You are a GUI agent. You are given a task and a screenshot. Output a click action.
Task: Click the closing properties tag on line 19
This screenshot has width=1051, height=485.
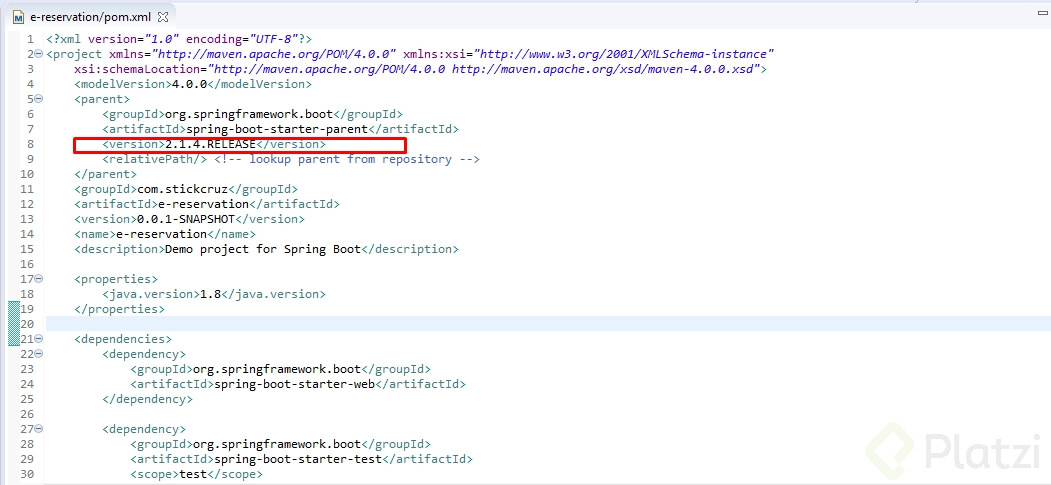click(119, 309)
